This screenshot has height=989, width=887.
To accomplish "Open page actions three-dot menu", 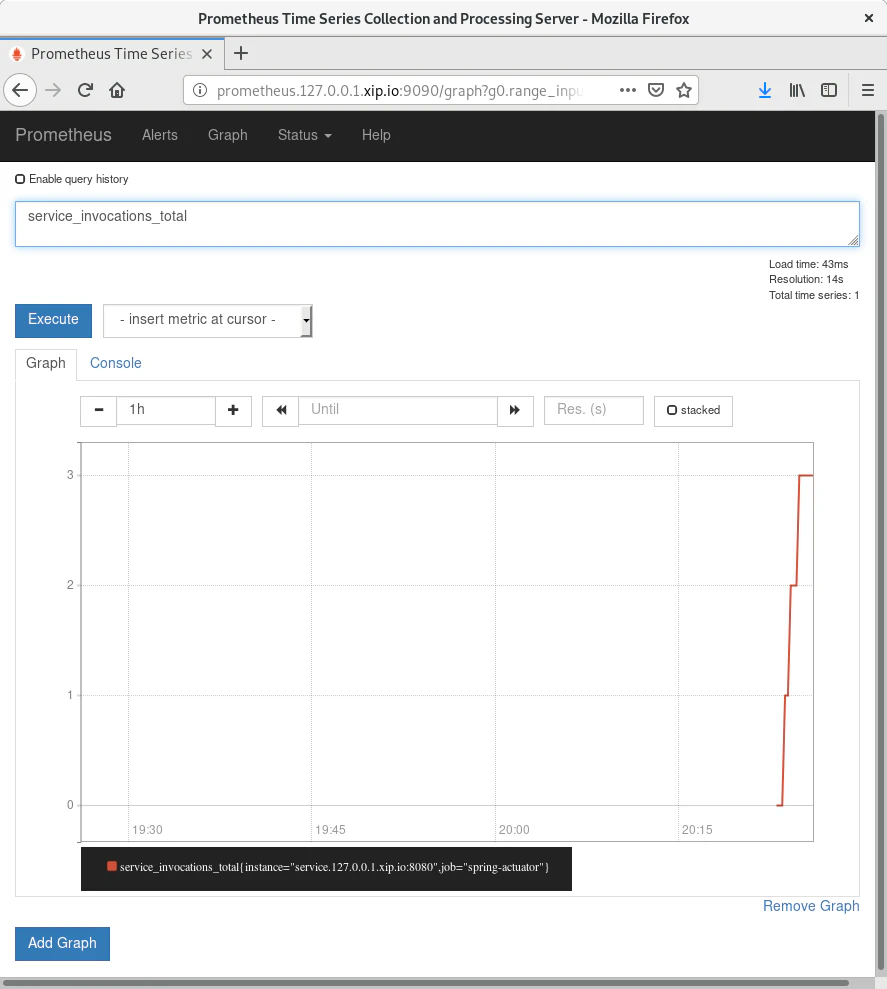I will [x=628, y=90].
